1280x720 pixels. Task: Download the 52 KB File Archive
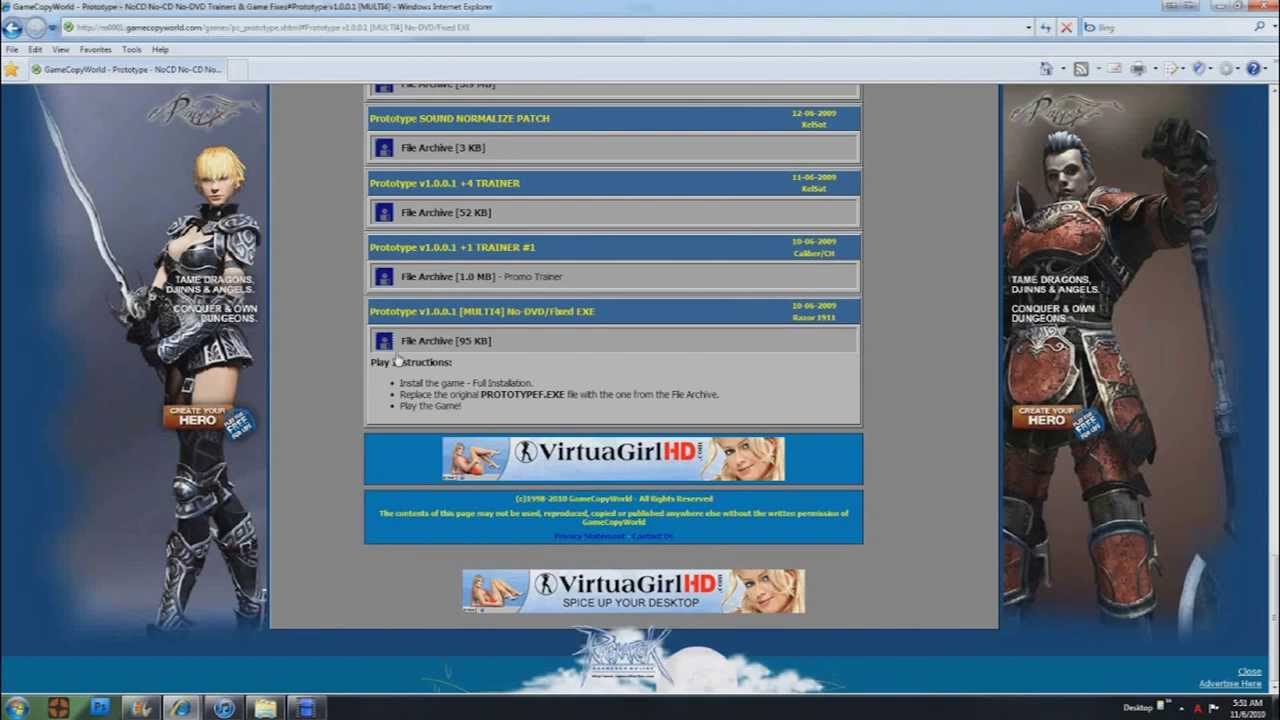point(446,213)
